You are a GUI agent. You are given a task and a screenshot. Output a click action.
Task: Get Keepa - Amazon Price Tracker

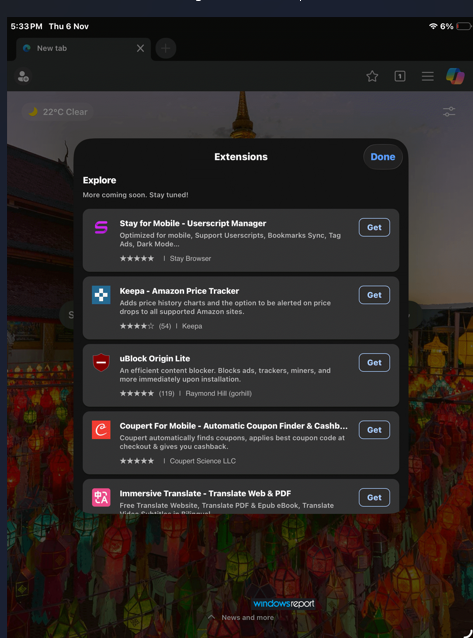point(374,295)
